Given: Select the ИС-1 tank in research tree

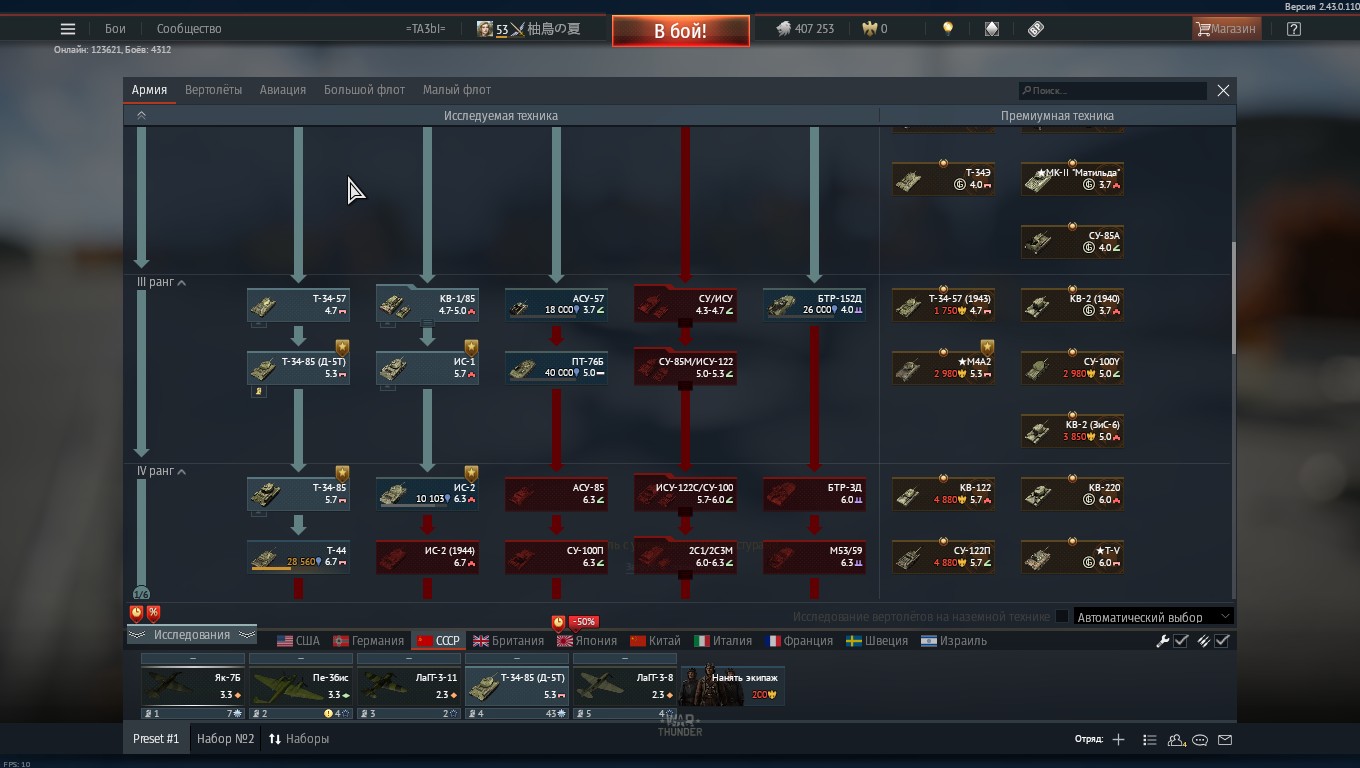Looking at the screenshot, I should (427, 368).
